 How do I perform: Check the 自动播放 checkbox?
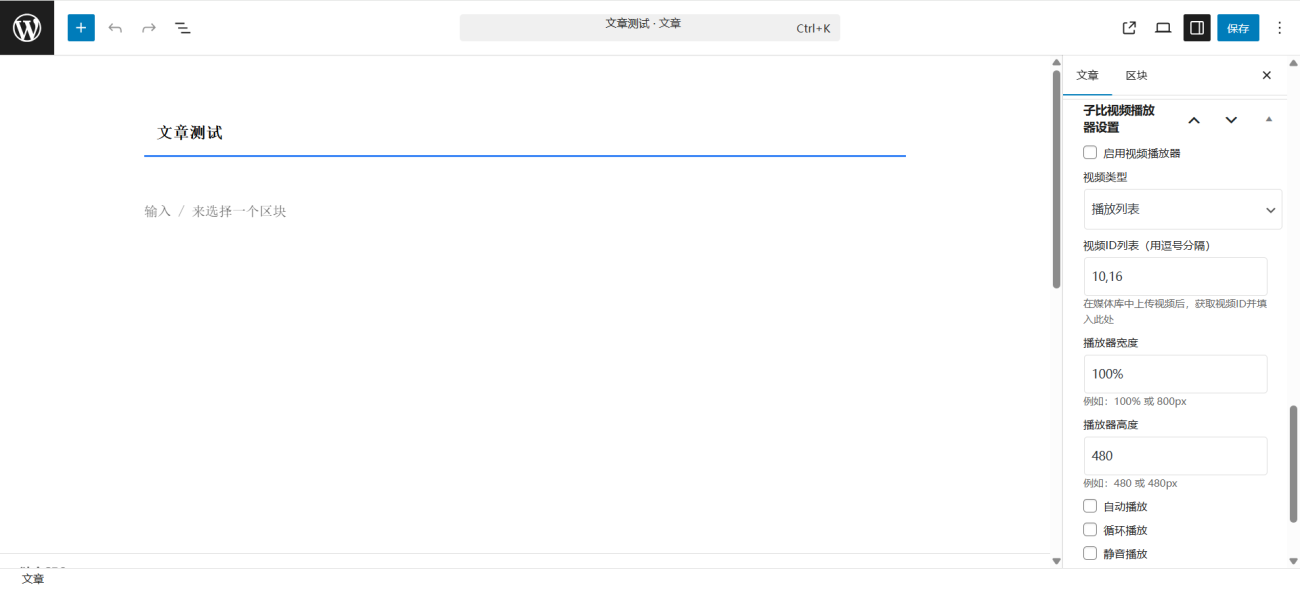[1090, 506]
